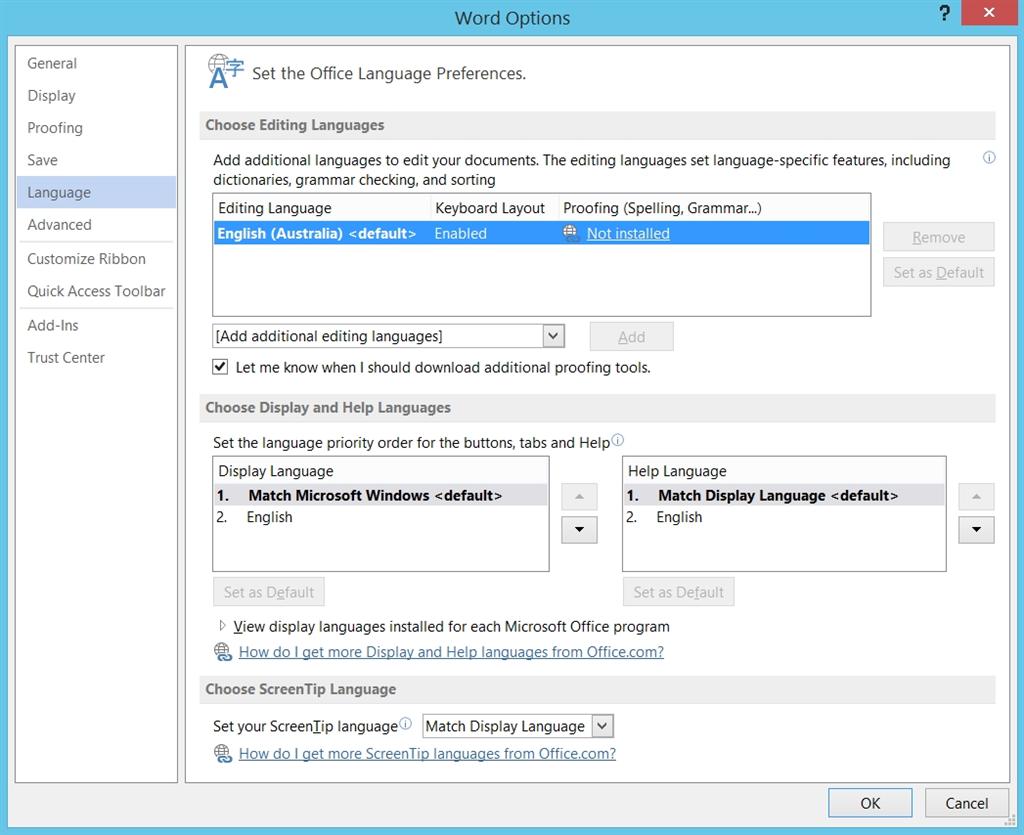The height and width of the screenshot is (835, 1024).
Task: Select English in the Display Language list
Action: pos(380,517)
